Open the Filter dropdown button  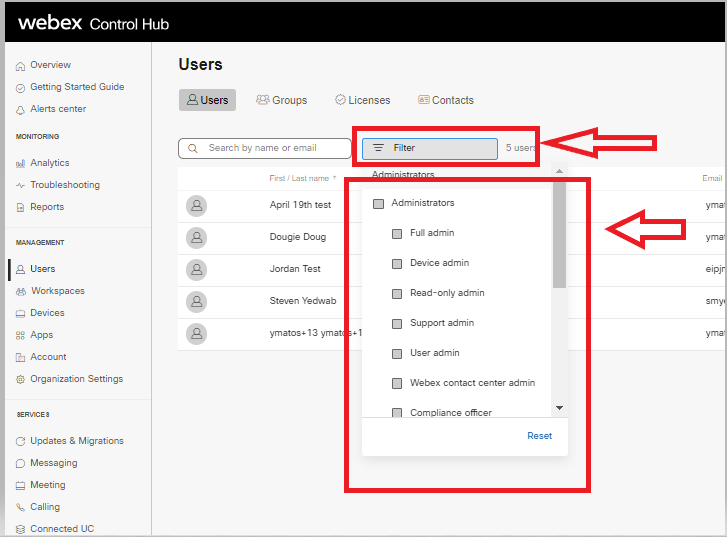click(x=429, y=148)
